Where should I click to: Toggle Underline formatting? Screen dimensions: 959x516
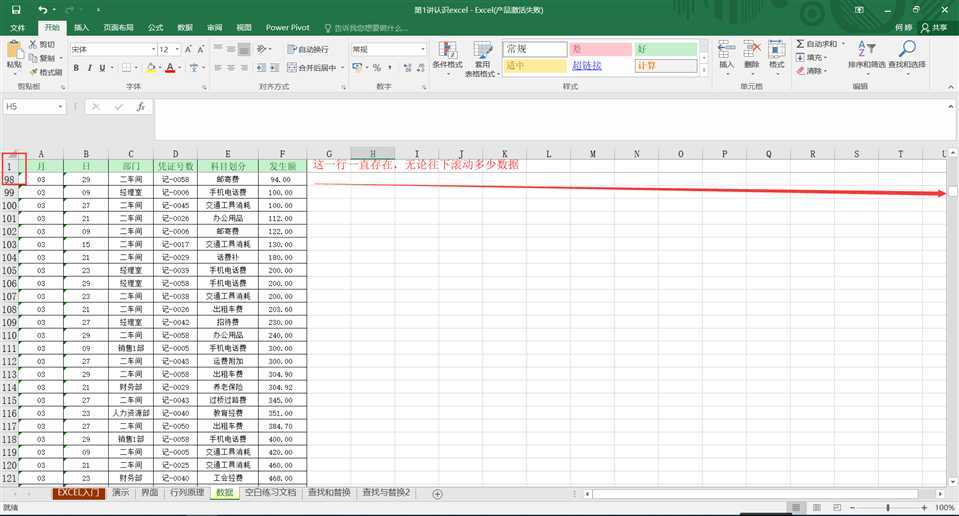[102, 68]
